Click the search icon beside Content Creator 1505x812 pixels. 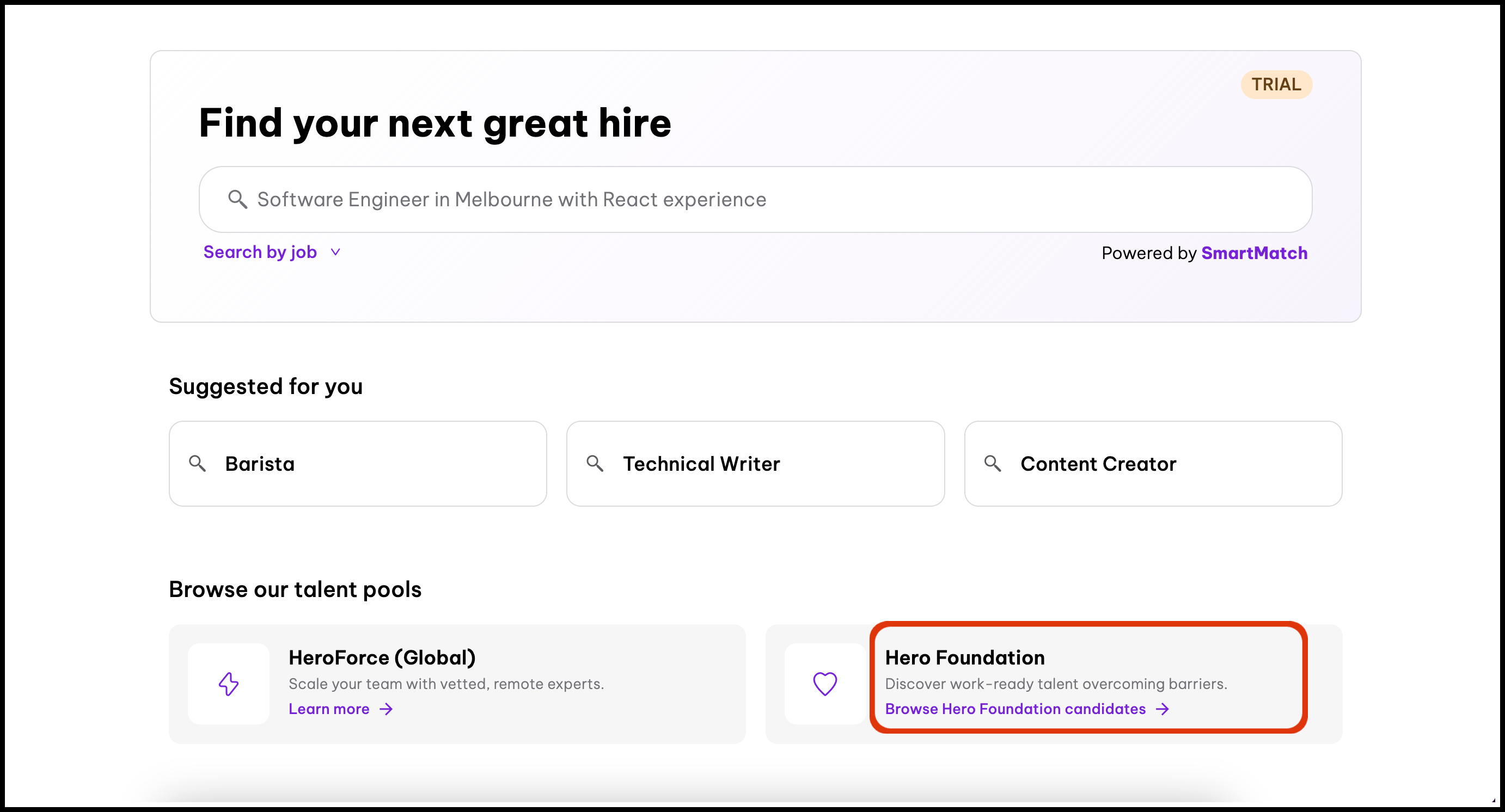click(x=993, y=464)
